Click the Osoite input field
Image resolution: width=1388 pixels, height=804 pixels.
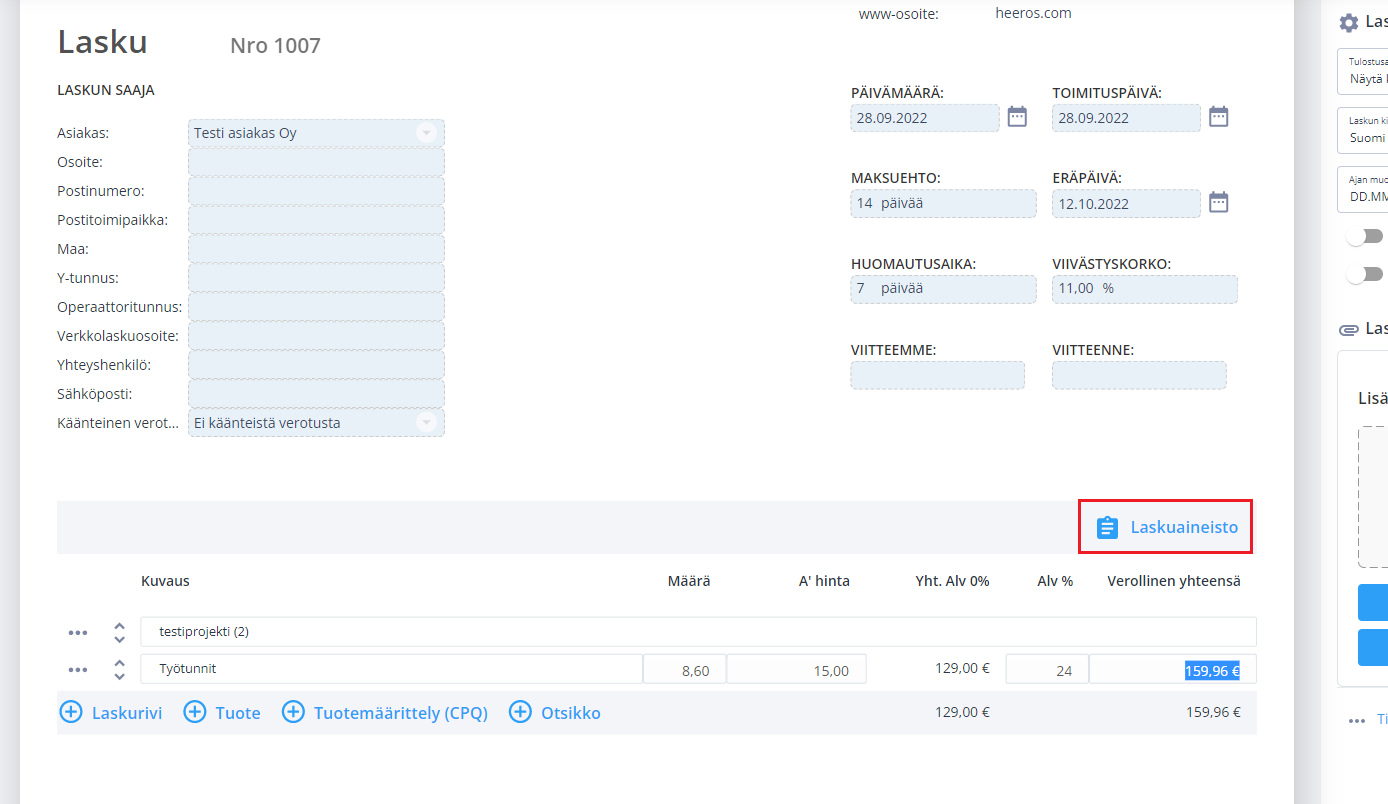click(x=316, y=162)
